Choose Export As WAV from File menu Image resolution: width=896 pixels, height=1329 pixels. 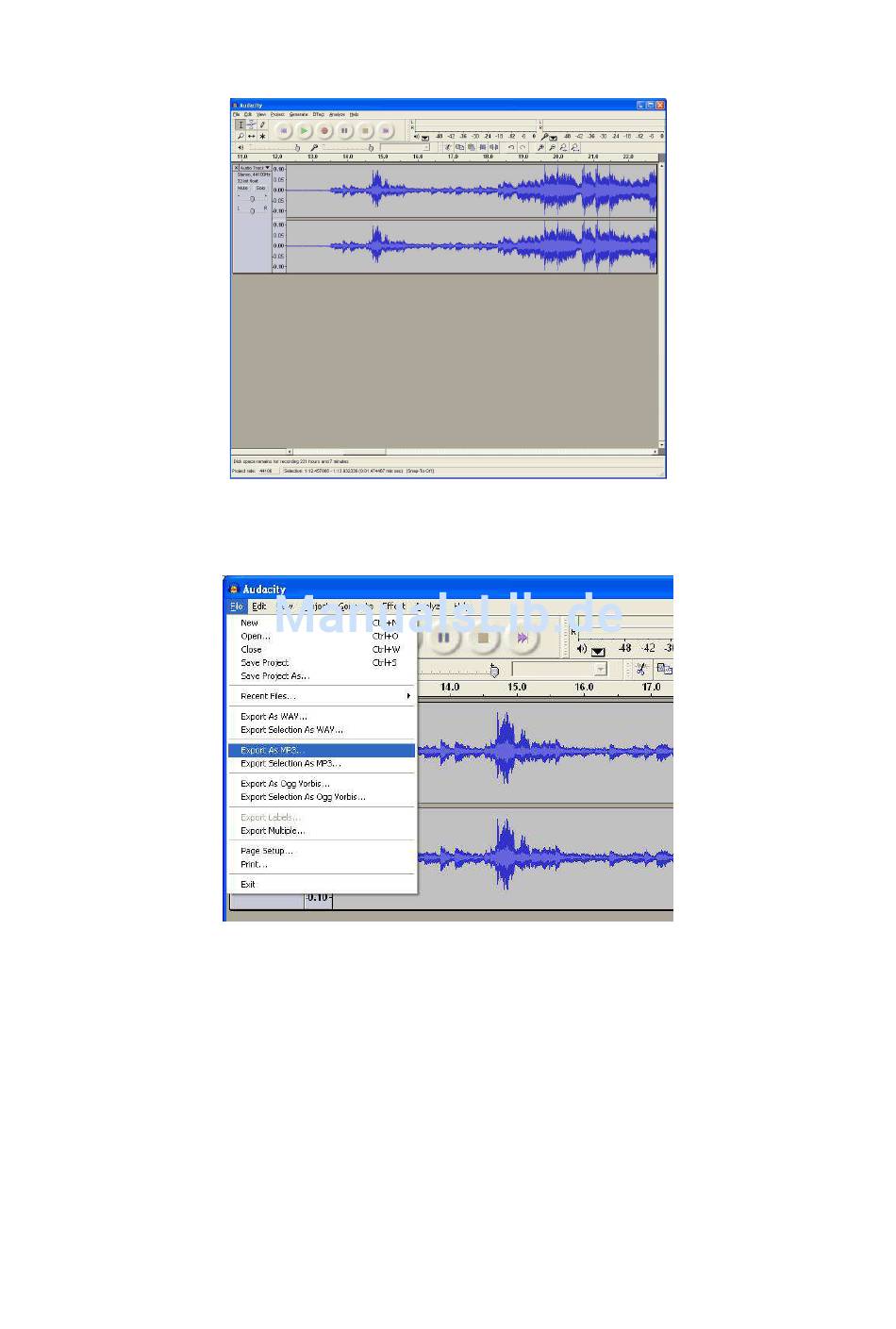coord(322,717)
